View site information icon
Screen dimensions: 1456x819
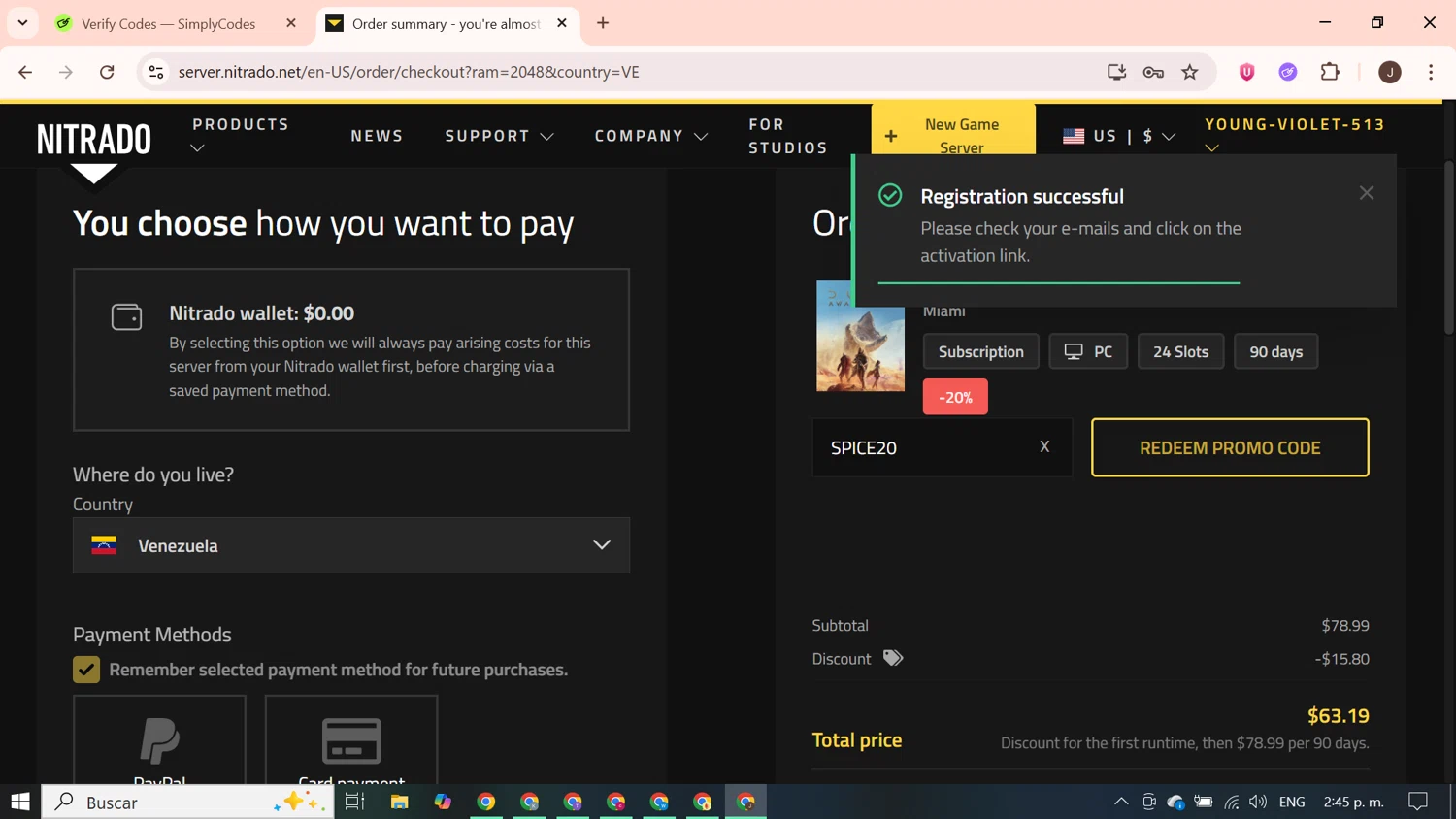pos(155,72)
